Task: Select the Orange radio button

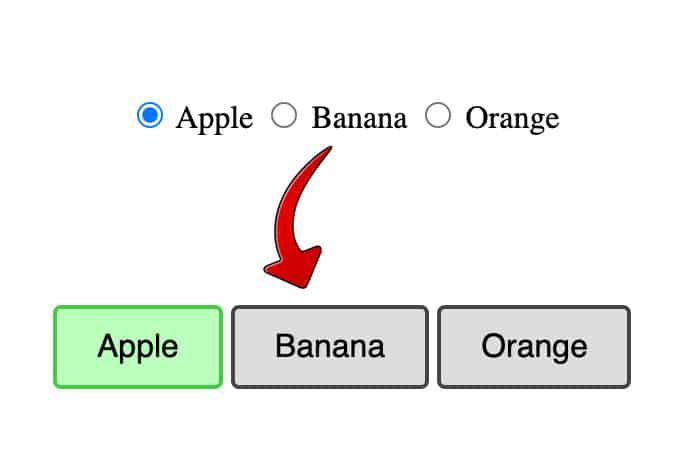Action: (x=438, y=117)
